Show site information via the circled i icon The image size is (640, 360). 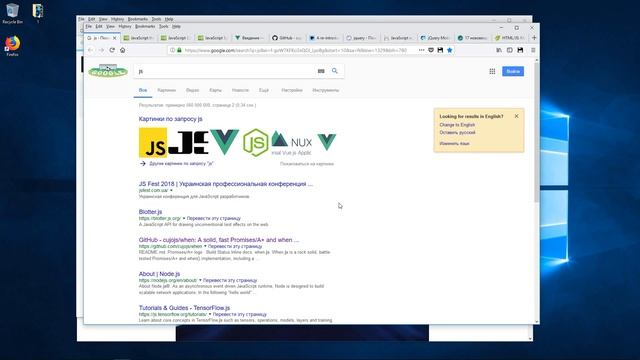coord(173,50)
